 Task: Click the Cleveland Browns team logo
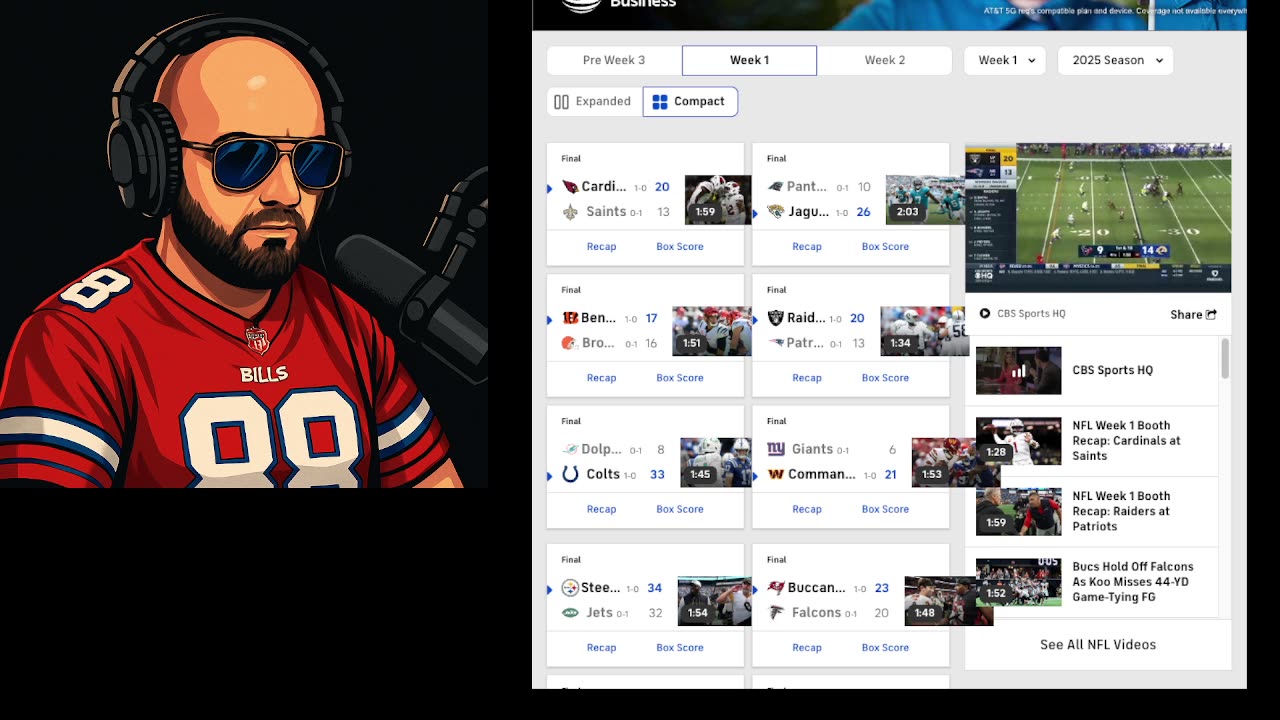pyautogui.click(x=569, y=343)
